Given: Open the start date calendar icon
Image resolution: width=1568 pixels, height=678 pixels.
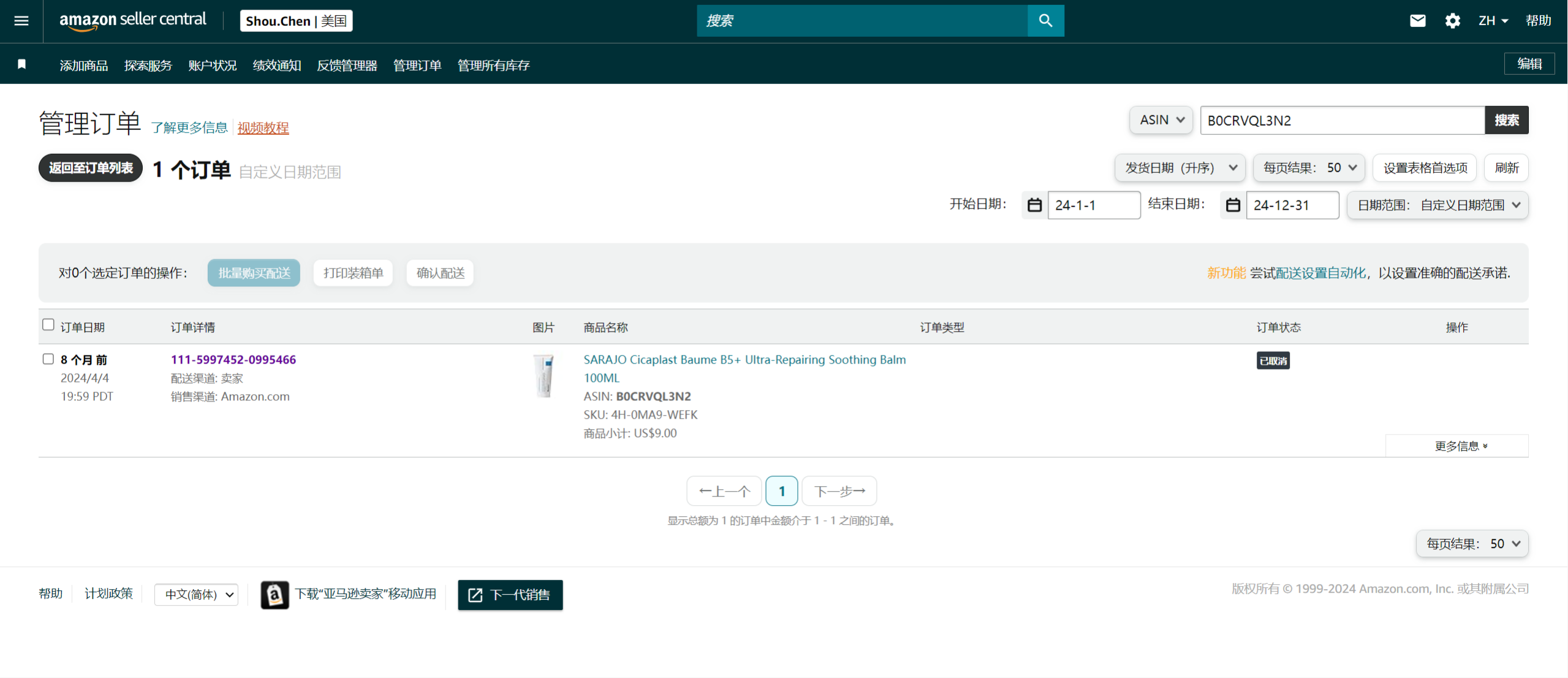Looking at the screenshot, I should click(1034, 205).
